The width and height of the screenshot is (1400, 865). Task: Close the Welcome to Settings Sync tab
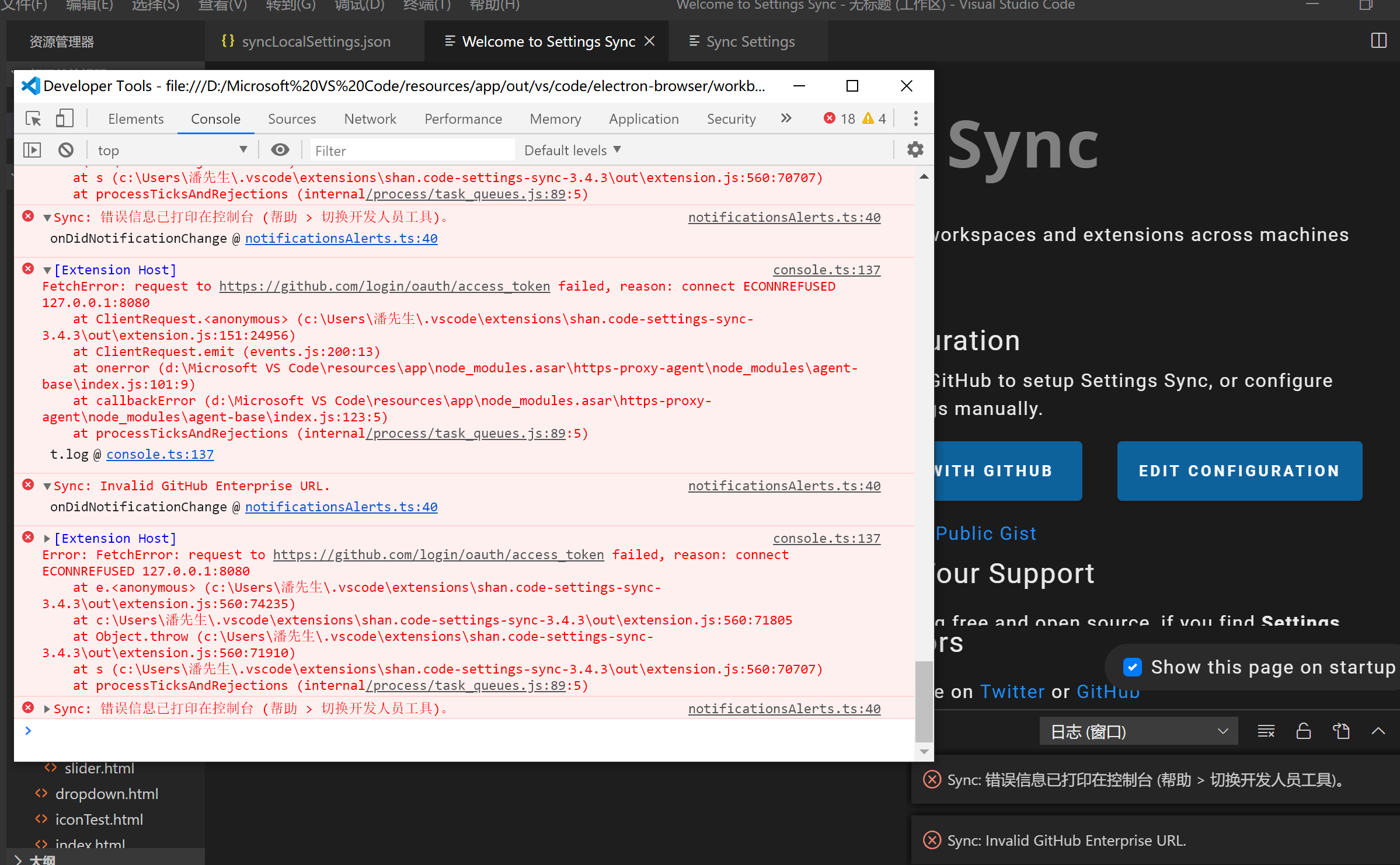[649, 41]
